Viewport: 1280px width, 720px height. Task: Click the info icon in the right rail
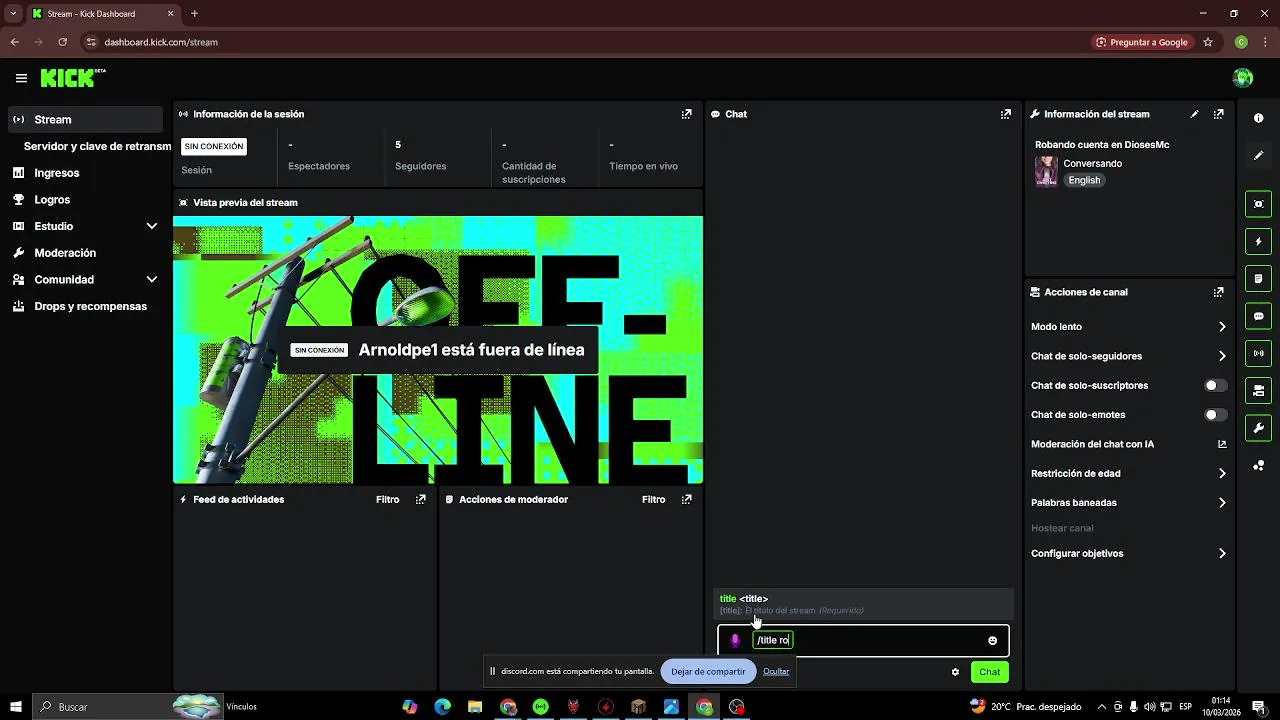point(1258,118)
